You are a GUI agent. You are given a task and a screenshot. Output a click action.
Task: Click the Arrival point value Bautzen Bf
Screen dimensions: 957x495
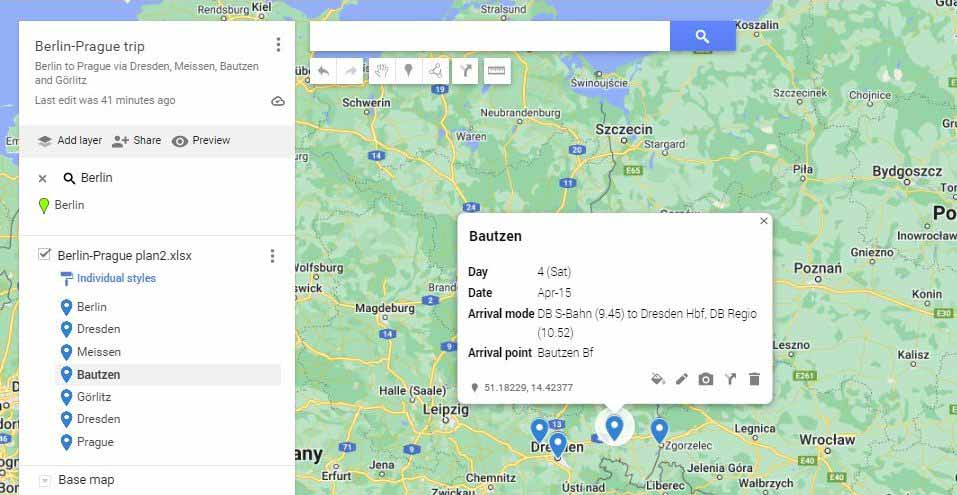click(x=565, y=353)
